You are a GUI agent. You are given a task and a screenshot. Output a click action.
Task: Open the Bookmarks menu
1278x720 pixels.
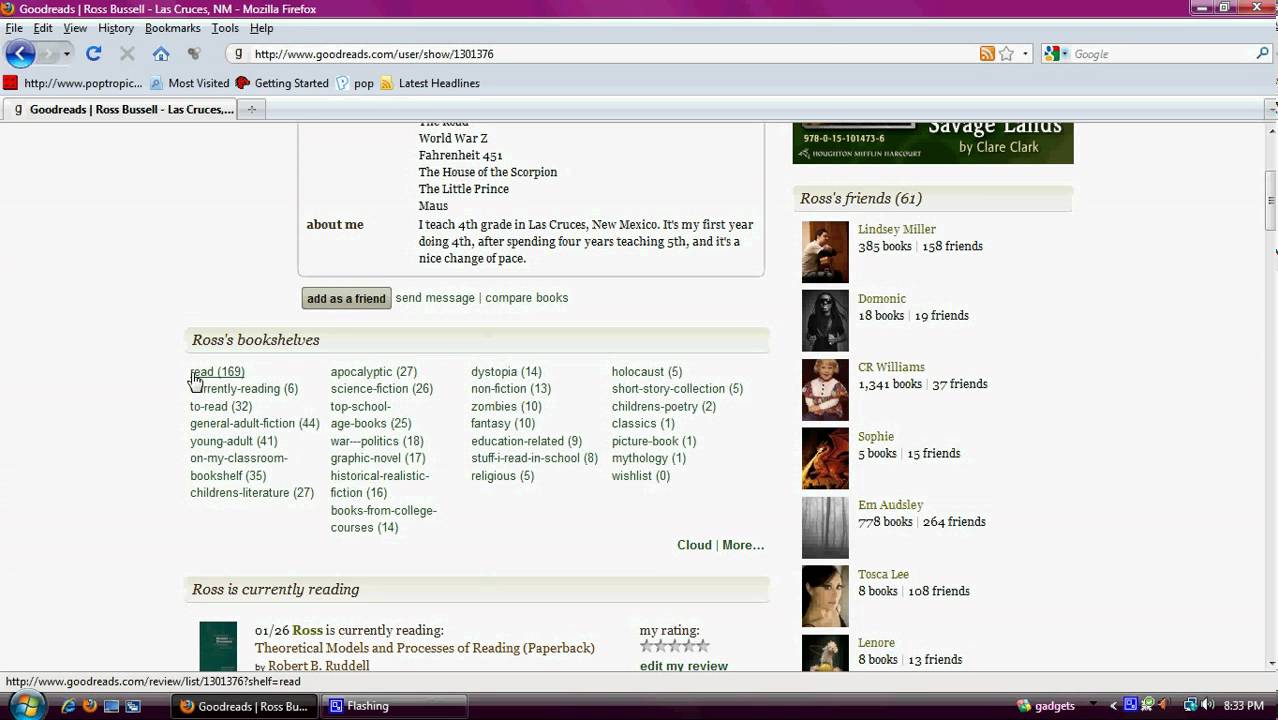173,28
